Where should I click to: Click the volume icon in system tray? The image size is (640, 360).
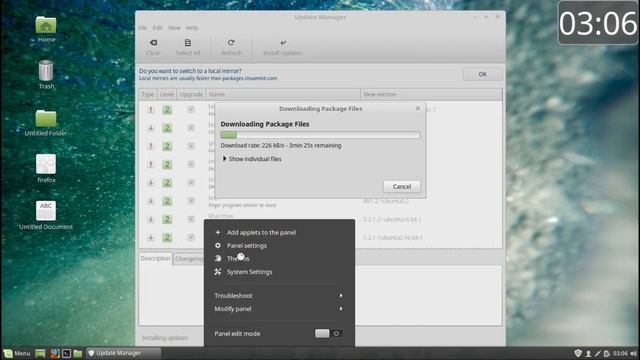(x=633, y=353)
